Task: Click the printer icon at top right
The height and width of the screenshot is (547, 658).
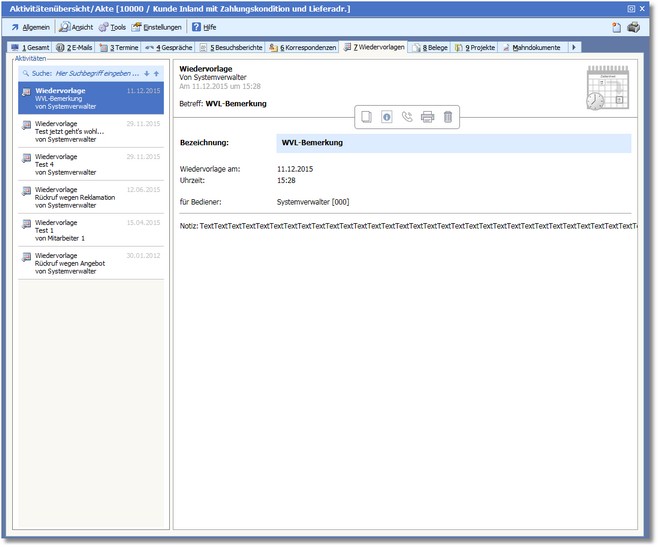Action: point(634,27)
